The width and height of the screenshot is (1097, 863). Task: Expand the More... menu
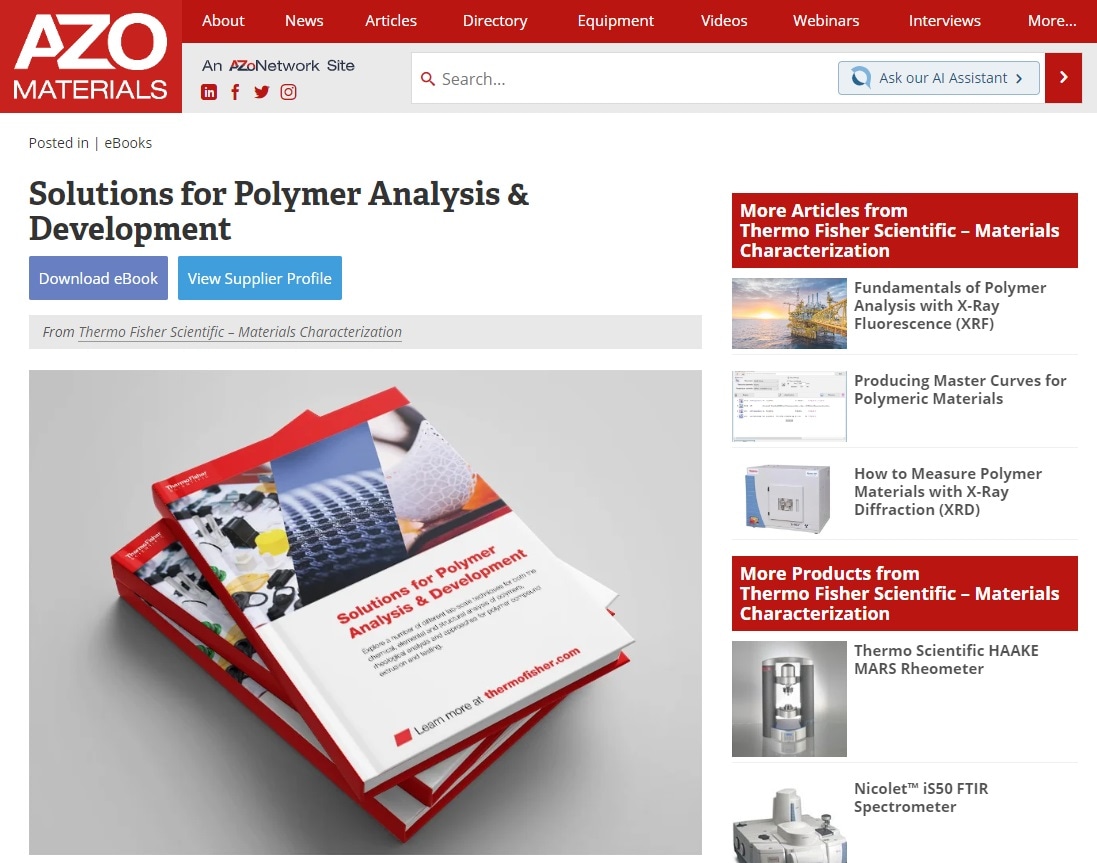pyautogui.click(x=1052, y=21)
